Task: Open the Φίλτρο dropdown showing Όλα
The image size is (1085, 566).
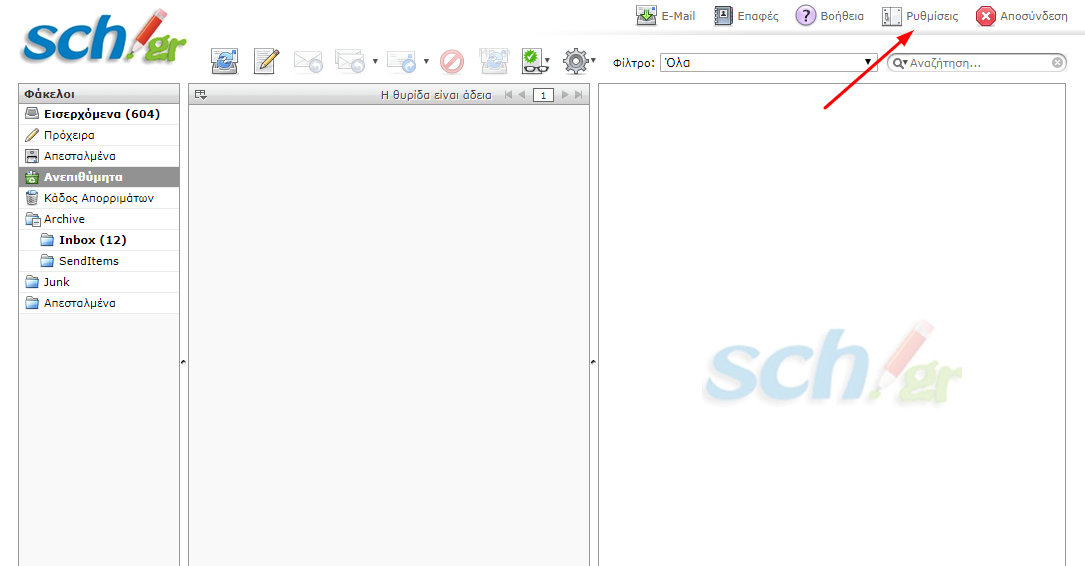Action: (x=768, y=62)
